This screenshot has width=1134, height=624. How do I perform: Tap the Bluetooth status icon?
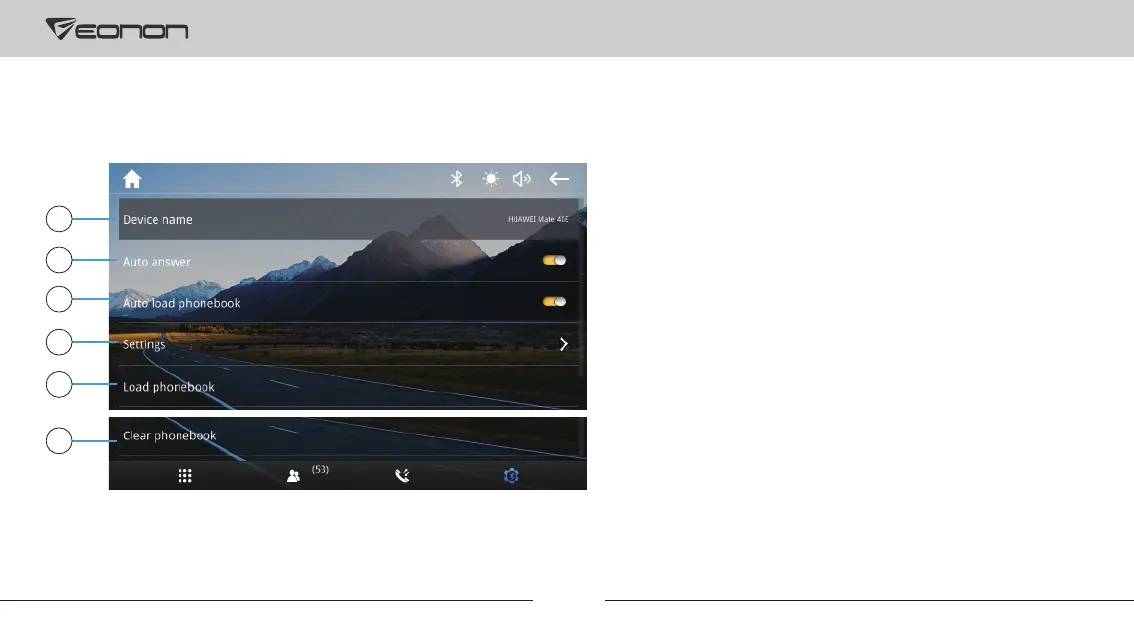pos(456,179)
